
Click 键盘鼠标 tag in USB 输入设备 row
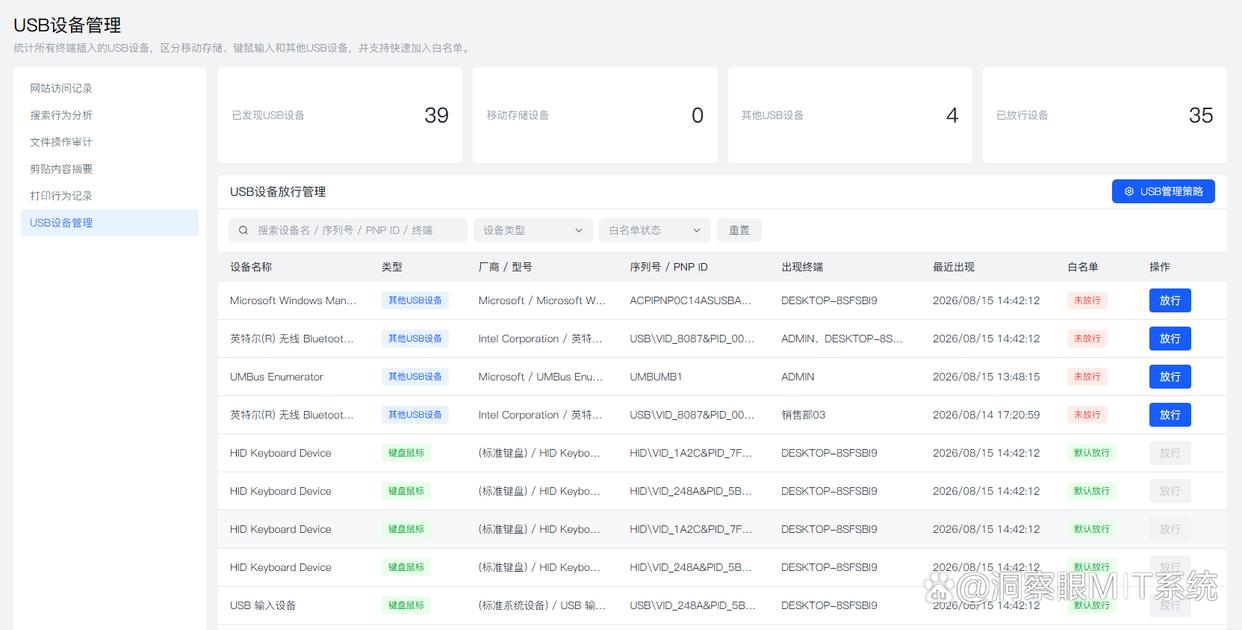406,605
